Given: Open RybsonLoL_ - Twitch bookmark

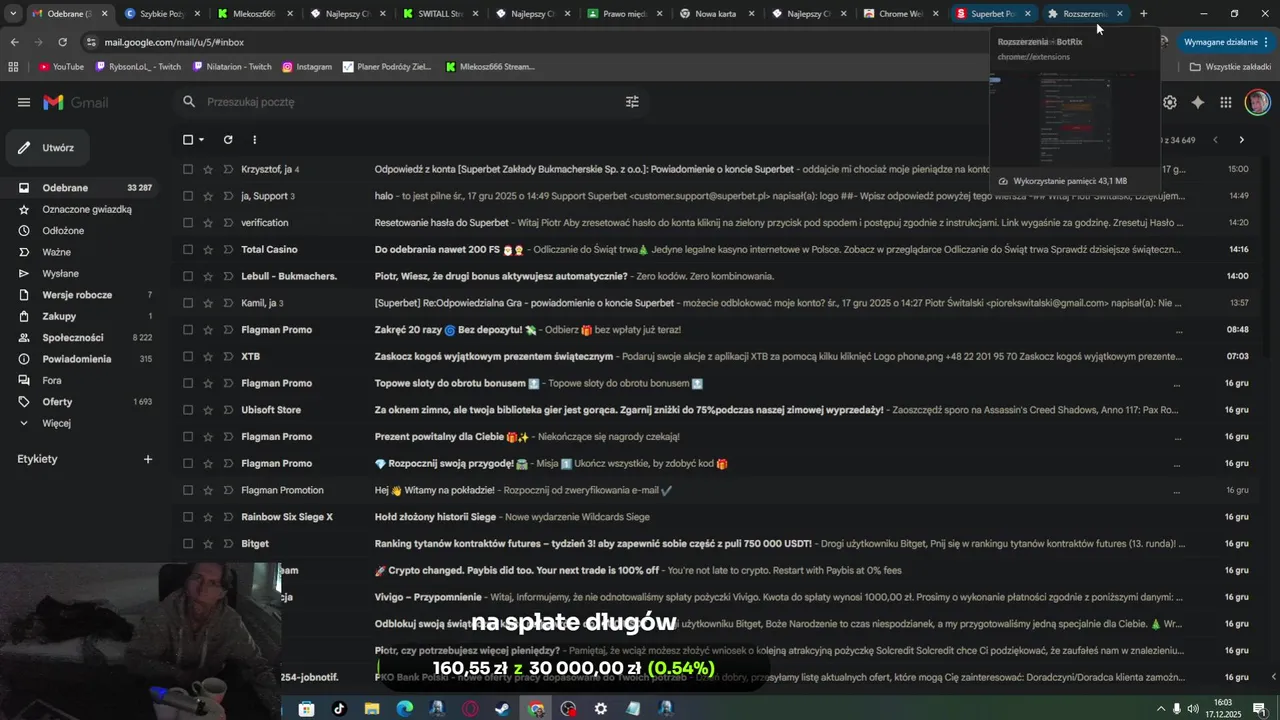Looking at the screenshot, I should pos(137,67).
